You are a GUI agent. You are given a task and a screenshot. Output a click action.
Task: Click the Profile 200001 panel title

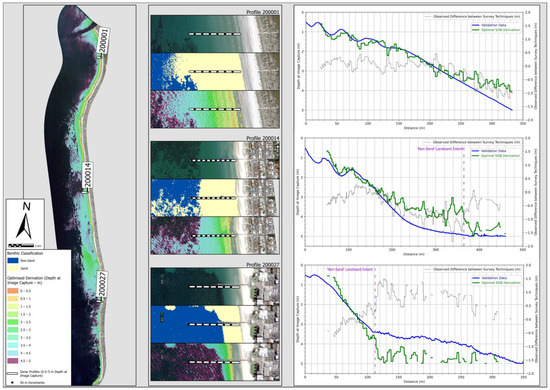pos(262,12)
